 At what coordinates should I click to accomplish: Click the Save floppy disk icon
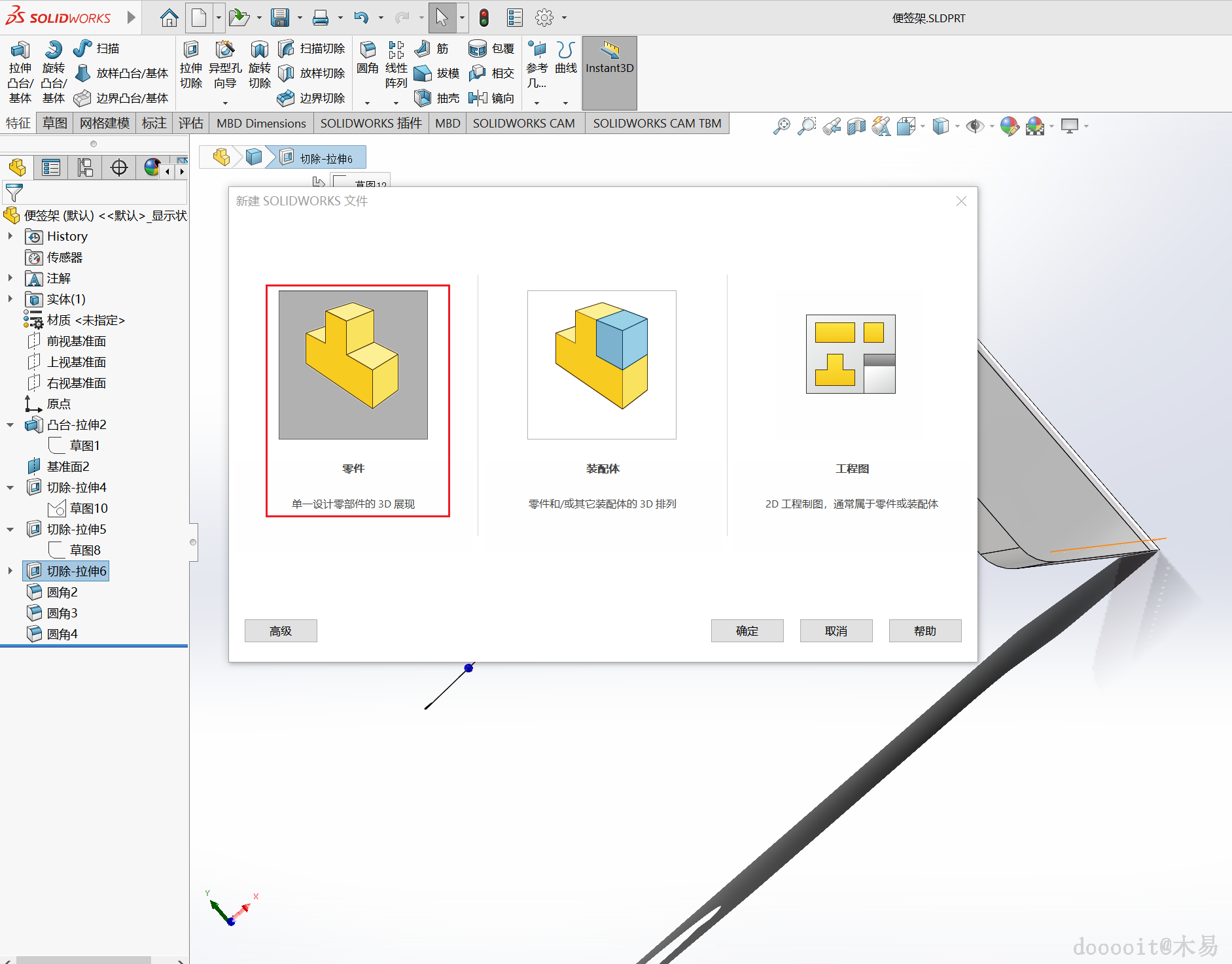tap(280, 18)
